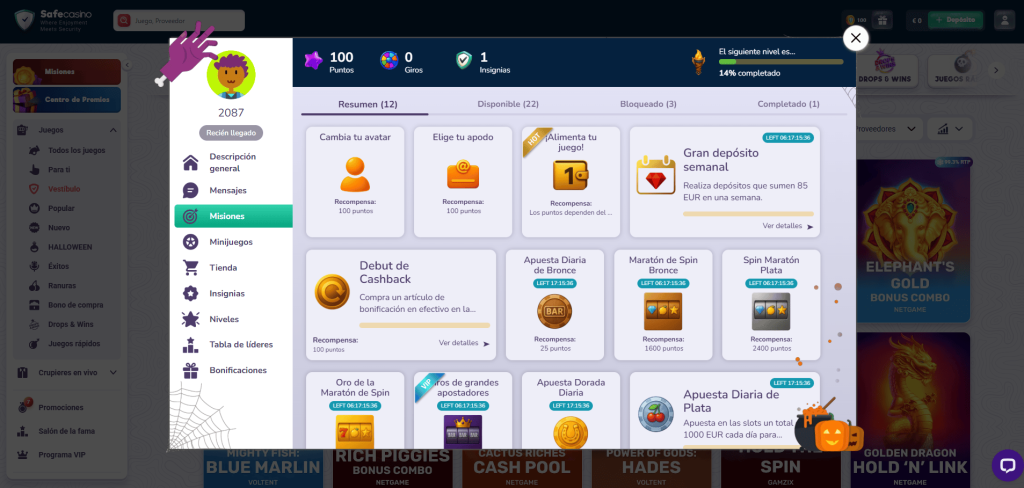Click the orange person icon in Cambia tu avatar
1024x488 pixels.
pyautogui.click(x=355, y=174)
